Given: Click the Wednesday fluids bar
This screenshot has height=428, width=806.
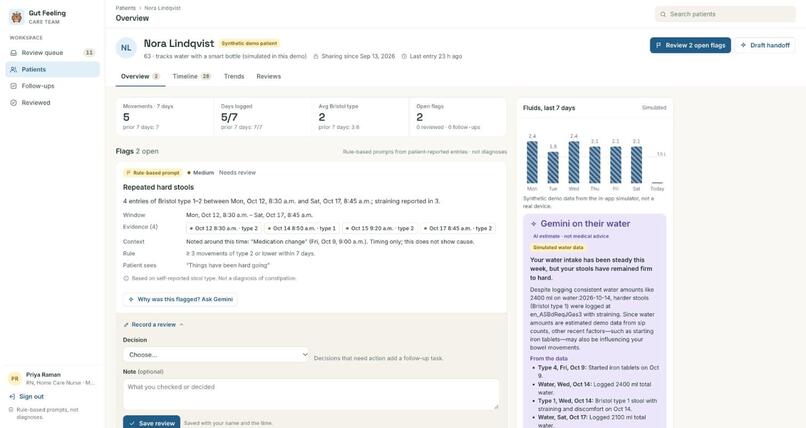Looking at the screenshot, I should coord(574,162).
